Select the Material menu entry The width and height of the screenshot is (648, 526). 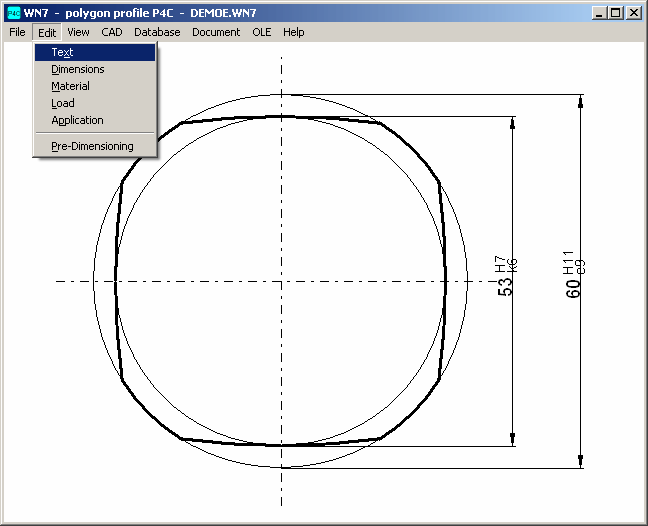pyautogui.click(x=70, y=86)
